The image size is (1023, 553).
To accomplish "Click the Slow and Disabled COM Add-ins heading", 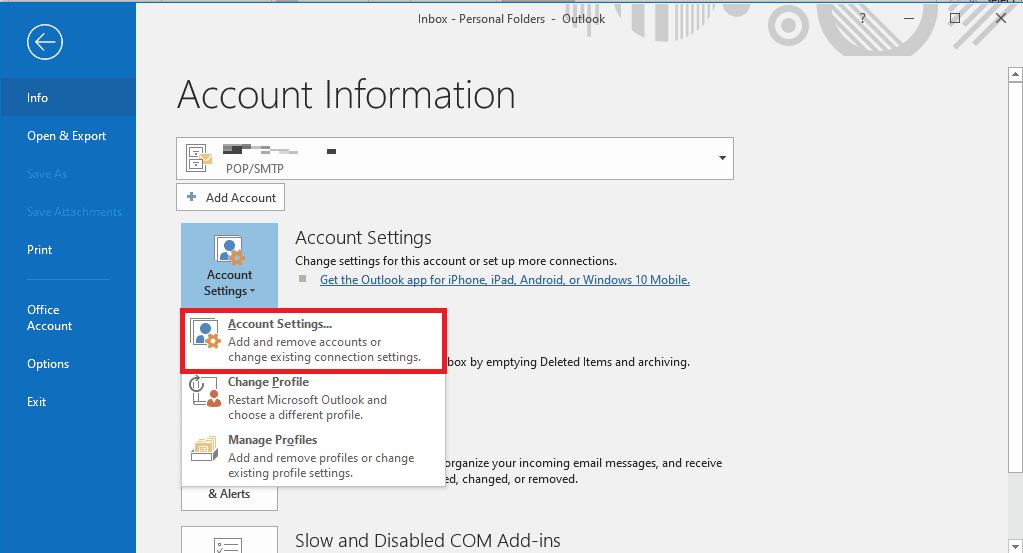I will (427, 541).
